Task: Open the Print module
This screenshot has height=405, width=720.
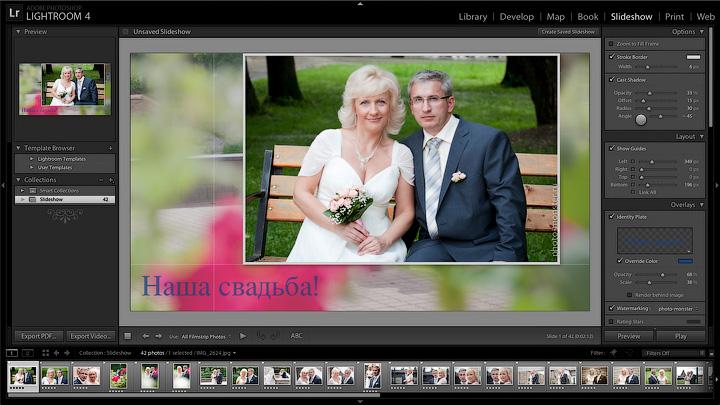Action: click(x=674, y=17)
